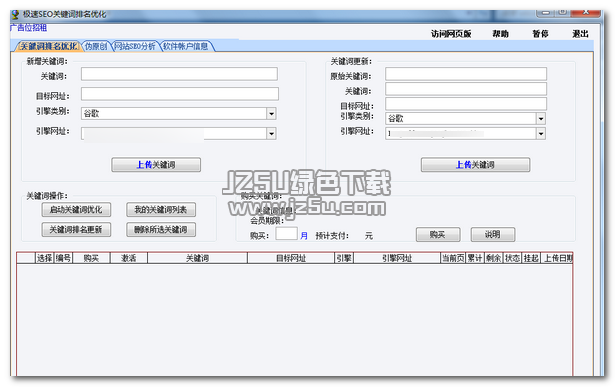This screenshot has width=615, height=387.
Task: Open the 广告位招租 link
Action: point(29,28)
